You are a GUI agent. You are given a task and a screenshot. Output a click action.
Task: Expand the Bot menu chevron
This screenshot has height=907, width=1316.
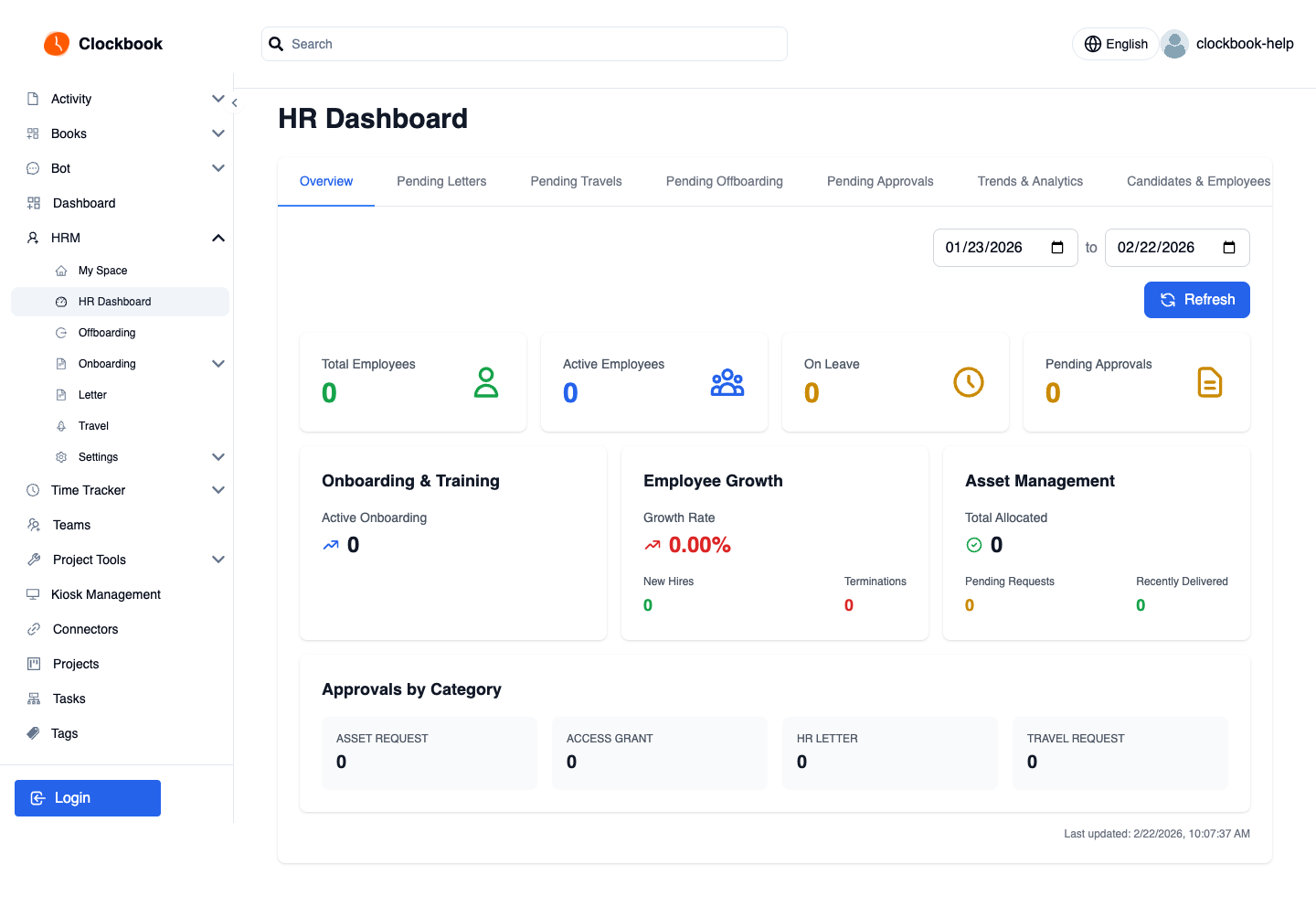tap(218, 168)
